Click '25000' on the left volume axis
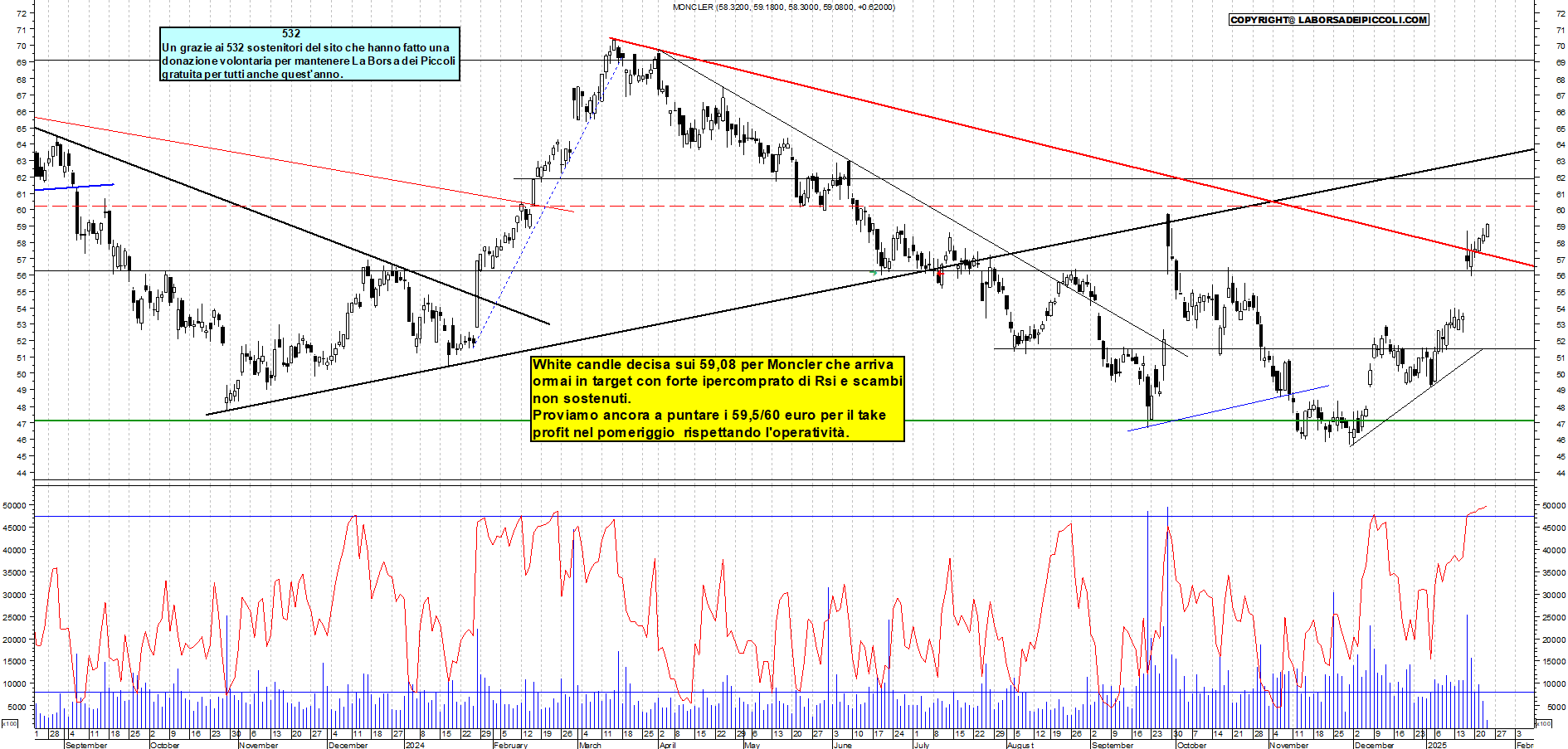 (14, 617)
